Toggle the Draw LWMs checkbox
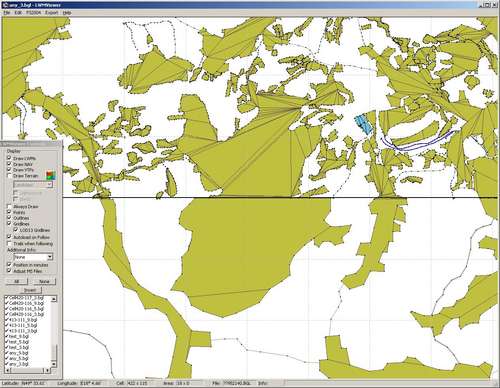The image size is (500, 388). (9, 158)
